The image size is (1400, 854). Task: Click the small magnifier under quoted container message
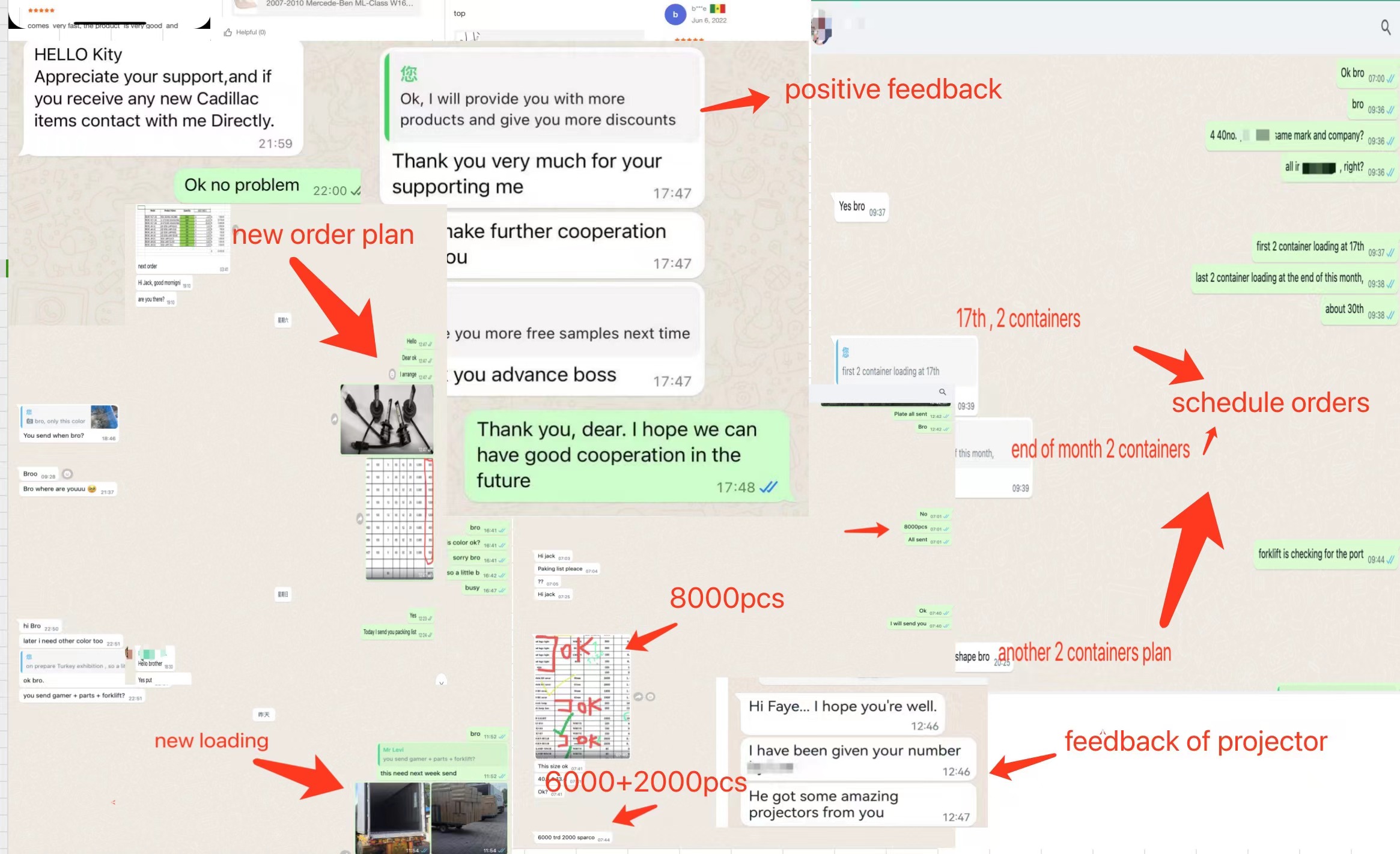pyautogui.click(x=942, y=392)
